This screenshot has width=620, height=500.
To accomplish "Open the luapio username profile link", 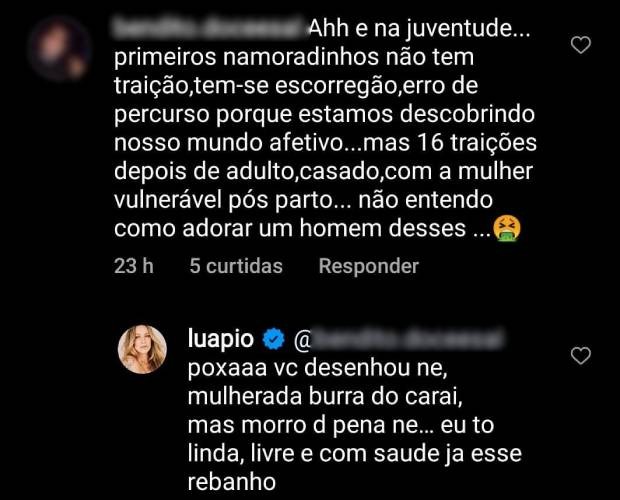I will [x=221, y=339].
